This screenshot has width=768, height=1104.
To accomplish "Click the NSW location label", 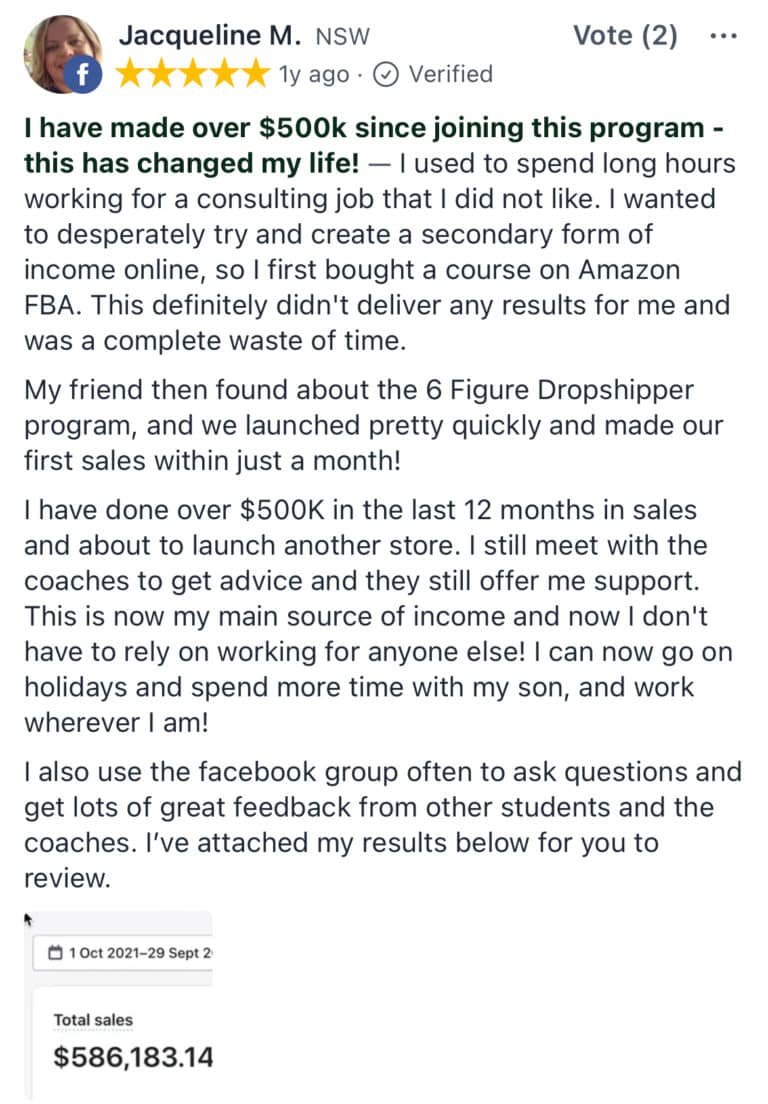I will click(x=342, y=37).
